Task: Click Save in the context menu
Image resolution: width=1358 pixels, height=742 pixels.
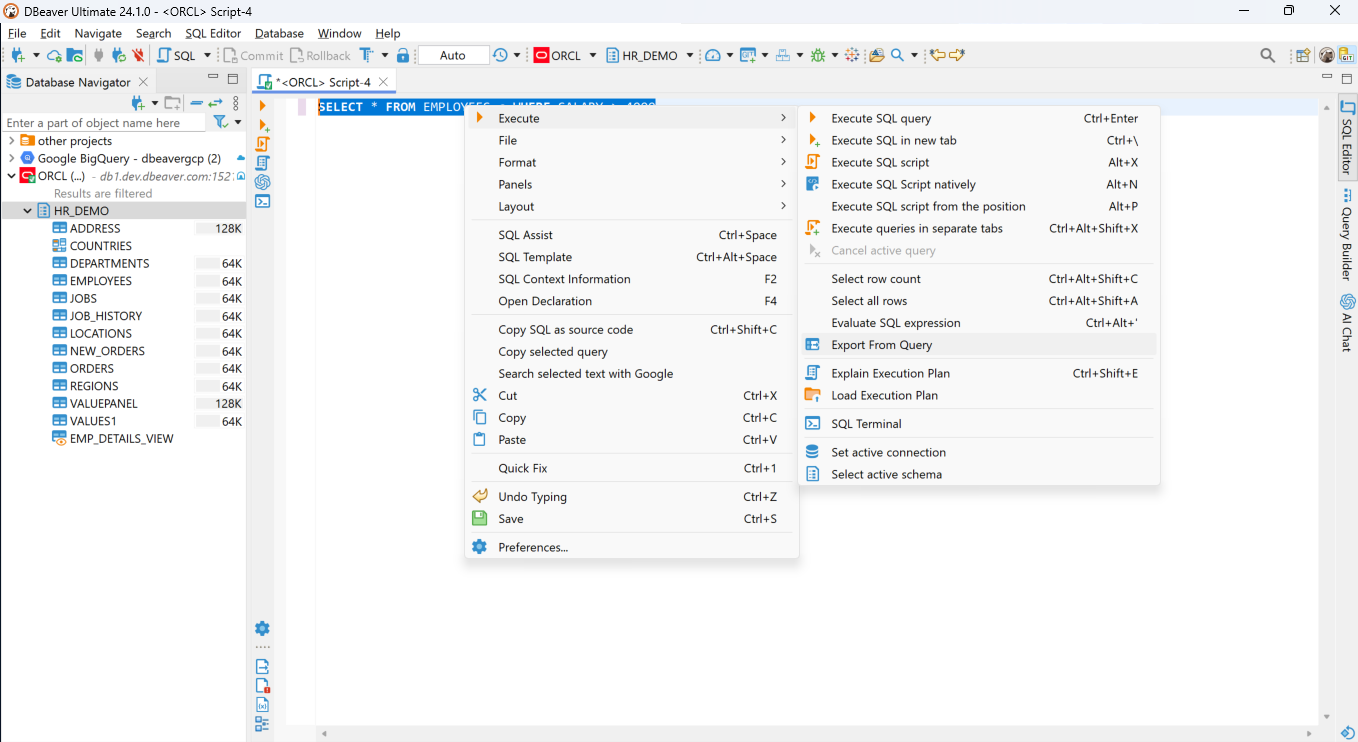Action: click(x=632, y=519)
